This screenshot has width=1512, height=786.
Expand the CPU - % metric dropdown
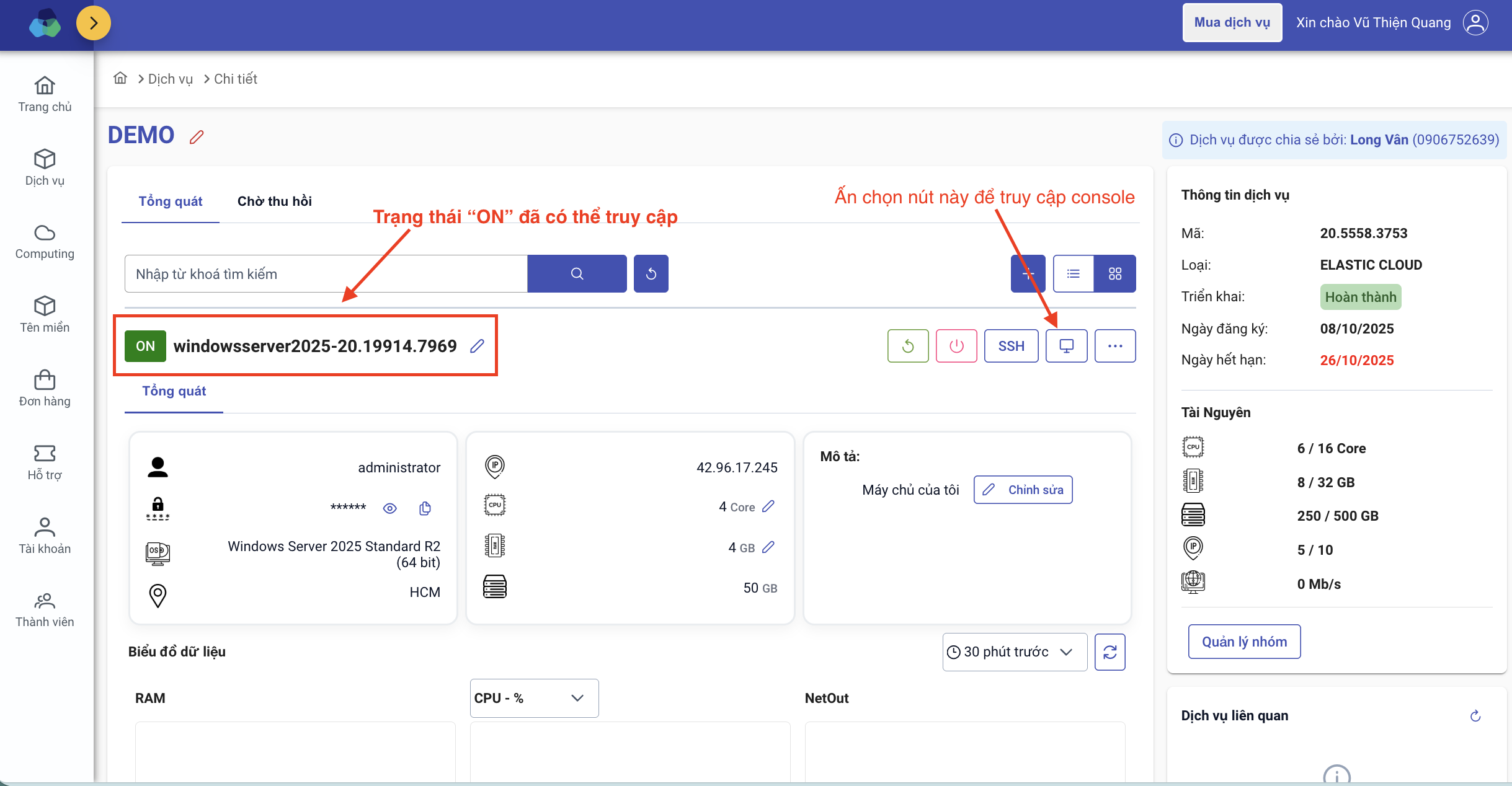tap(534, 698)
